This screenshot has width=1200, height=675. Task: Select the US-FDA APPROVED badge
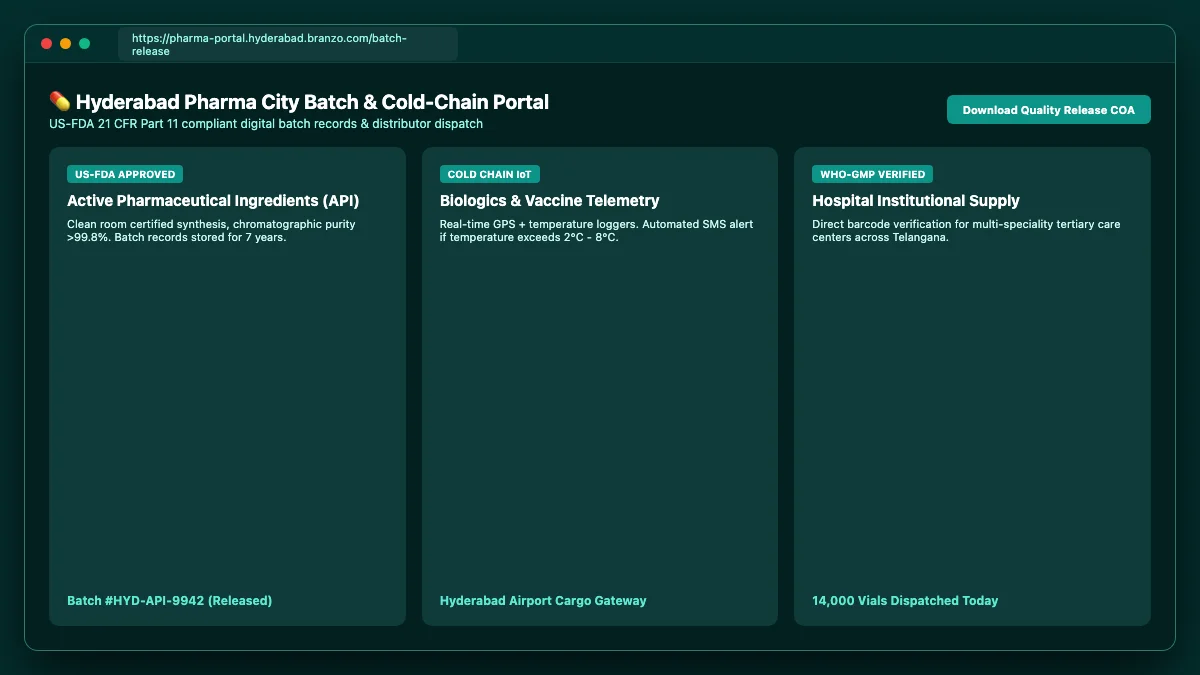click(x=125, y=174)
